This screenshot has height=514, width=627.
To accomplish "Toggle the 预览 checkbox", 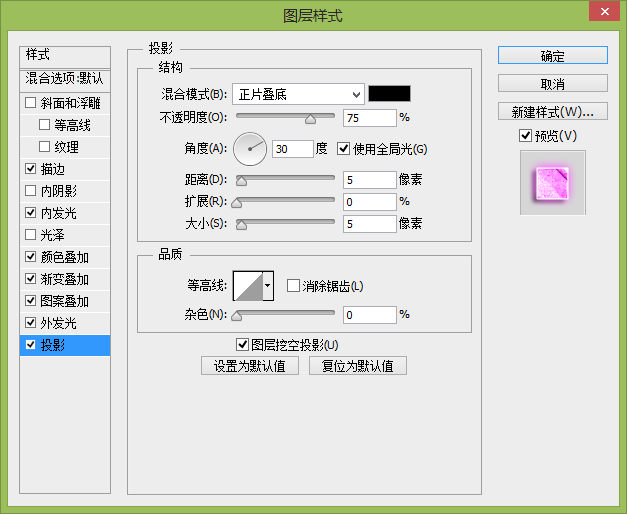I will click(x=525, y=136).
